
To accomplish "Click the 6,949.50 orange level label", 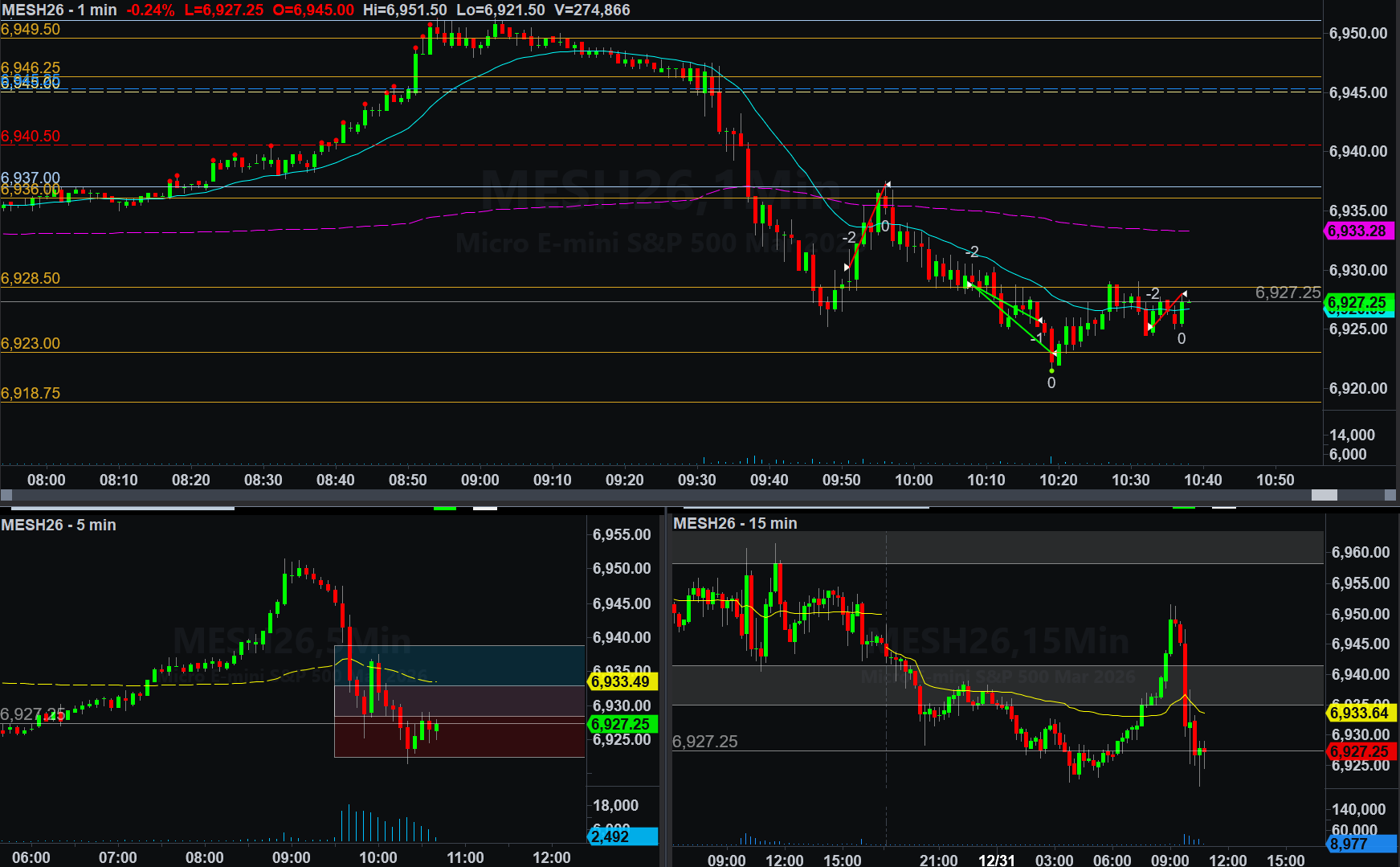I will point(31,30).
